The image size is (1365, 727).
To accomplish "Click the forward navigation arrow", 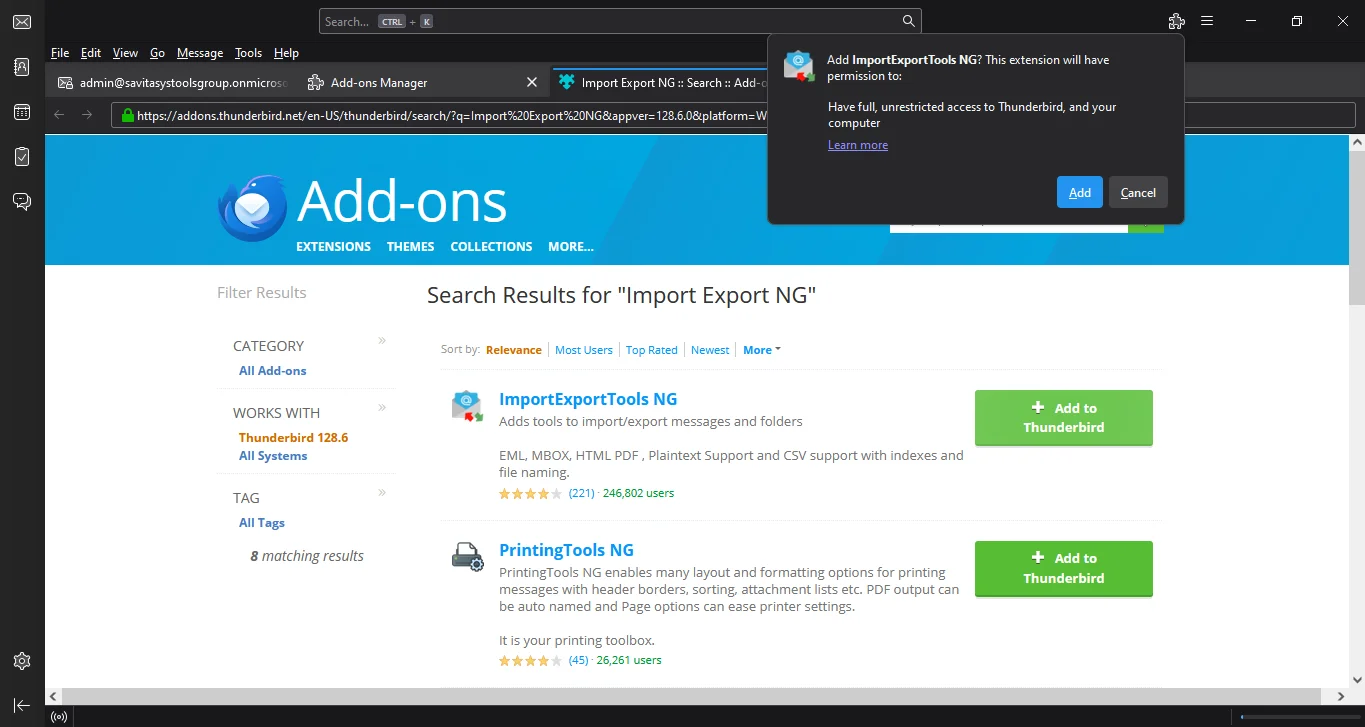I will [x=87, y=115].
